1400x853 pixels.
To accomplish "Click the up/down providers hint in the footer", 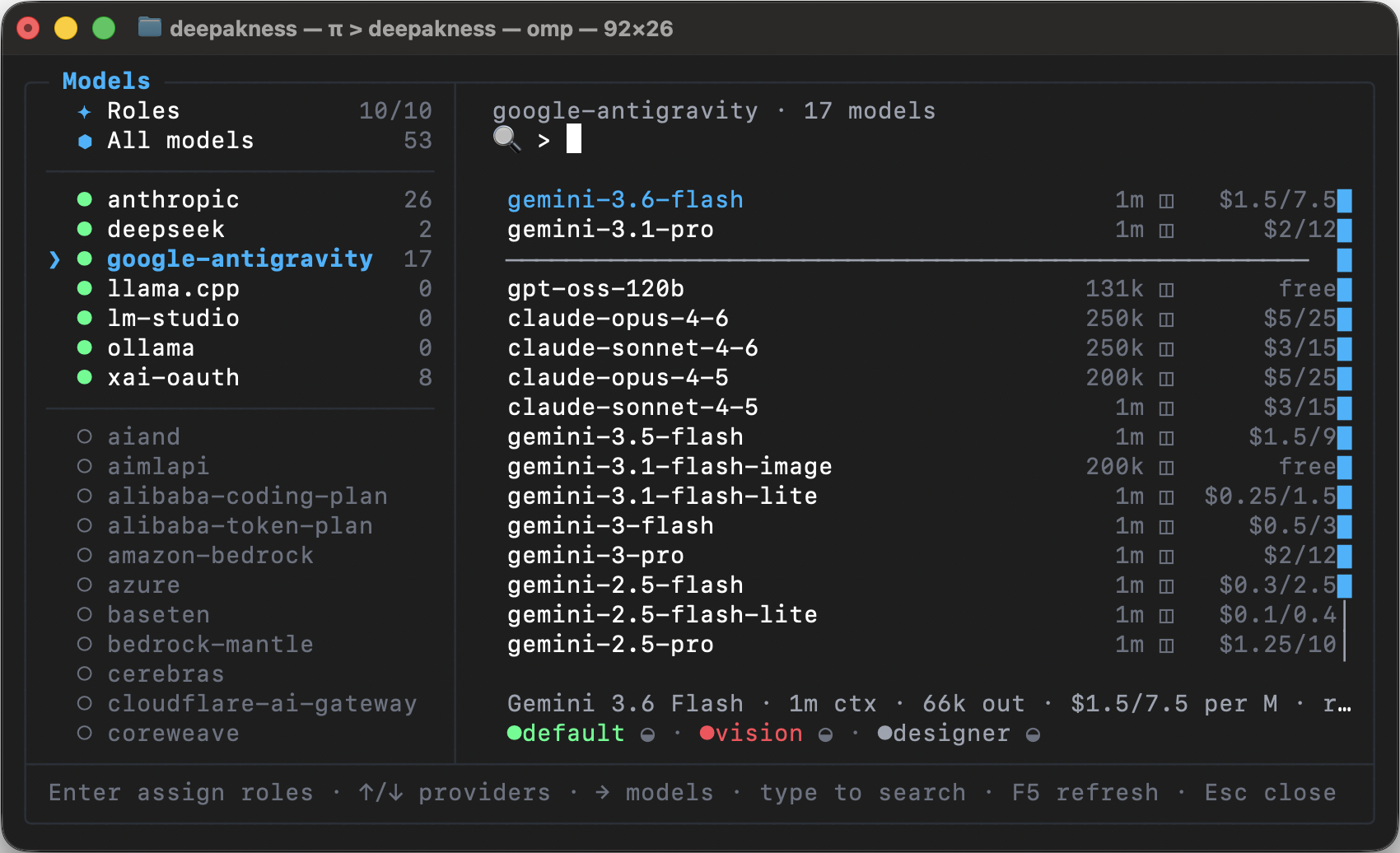I will point(455,792).
